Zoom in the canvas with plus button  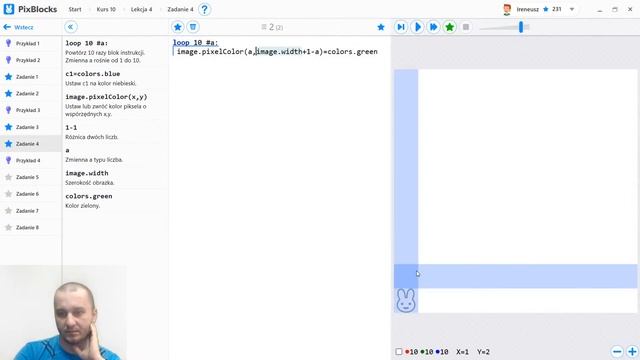pos(633,351)
